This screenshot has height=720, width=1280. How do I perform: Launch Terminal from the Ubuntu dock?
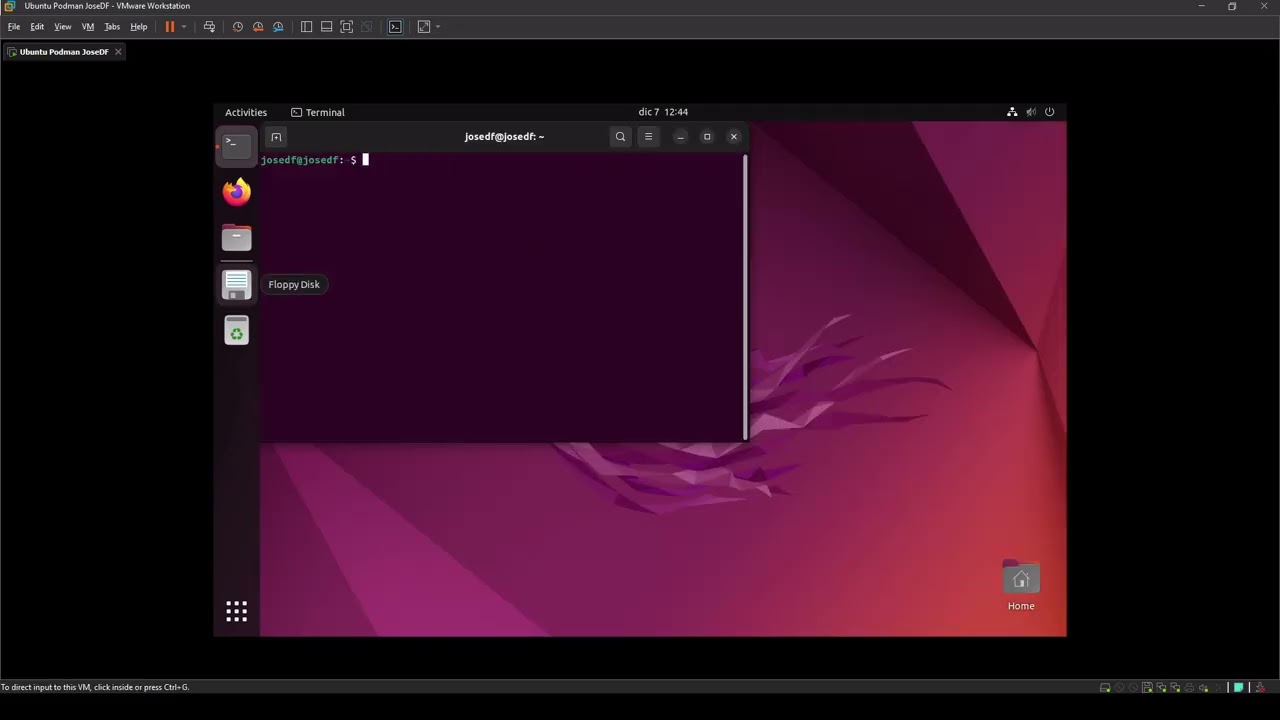tap(237, 145)
